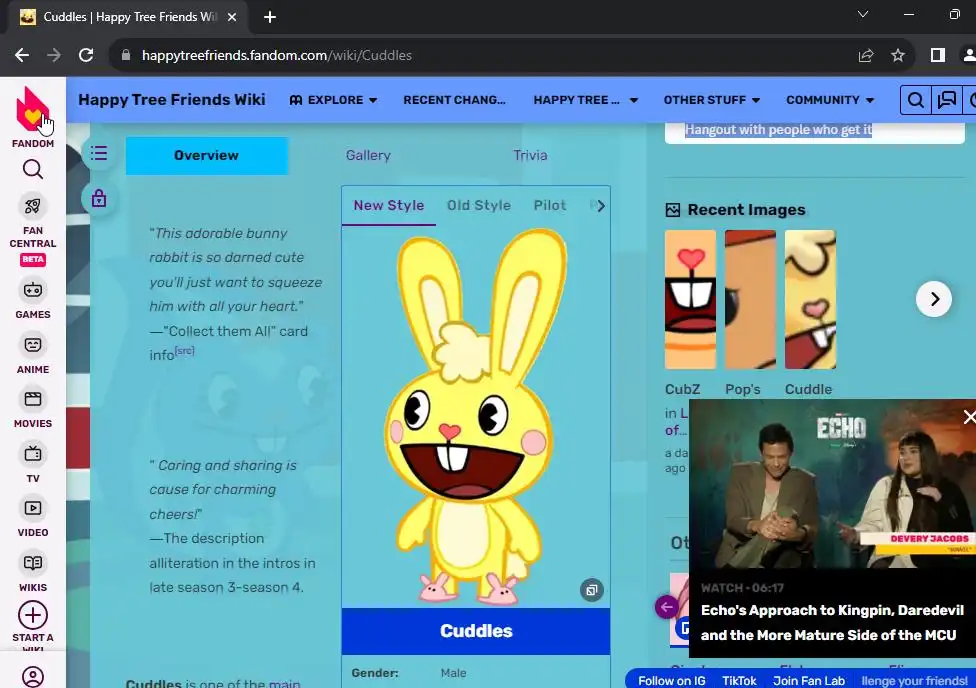The width and height of the screenshot is (976, 688).
Task: Open the table of contents list icon
Action: pyautogui.click(x=99, y=153)
